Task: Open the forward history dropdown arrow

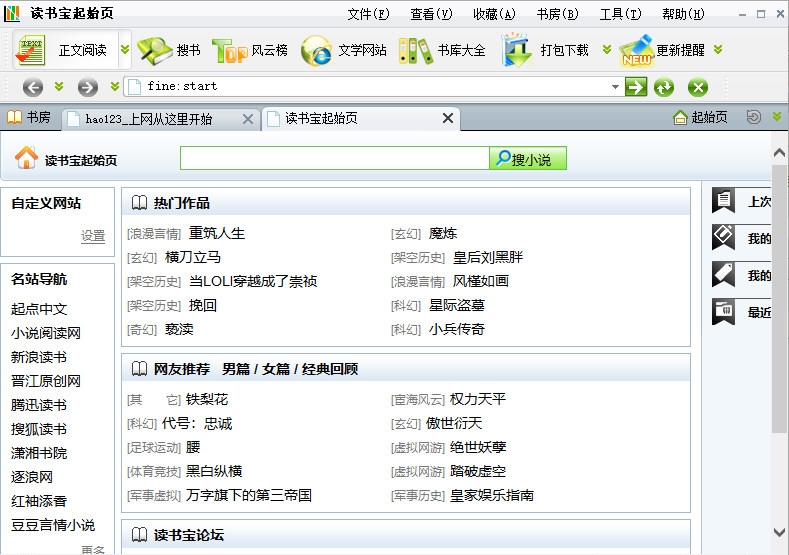Action: click(x=115, y=87)
